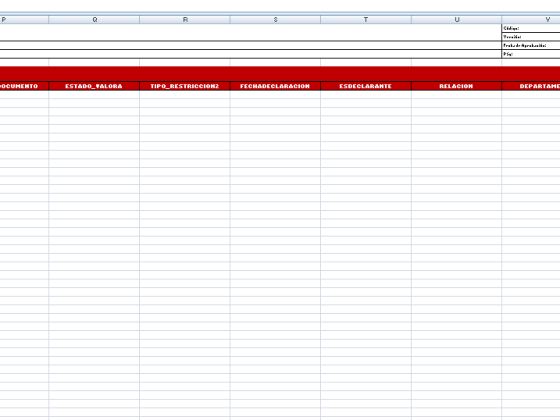
Task: Select column U header
Action: [456, 20]
